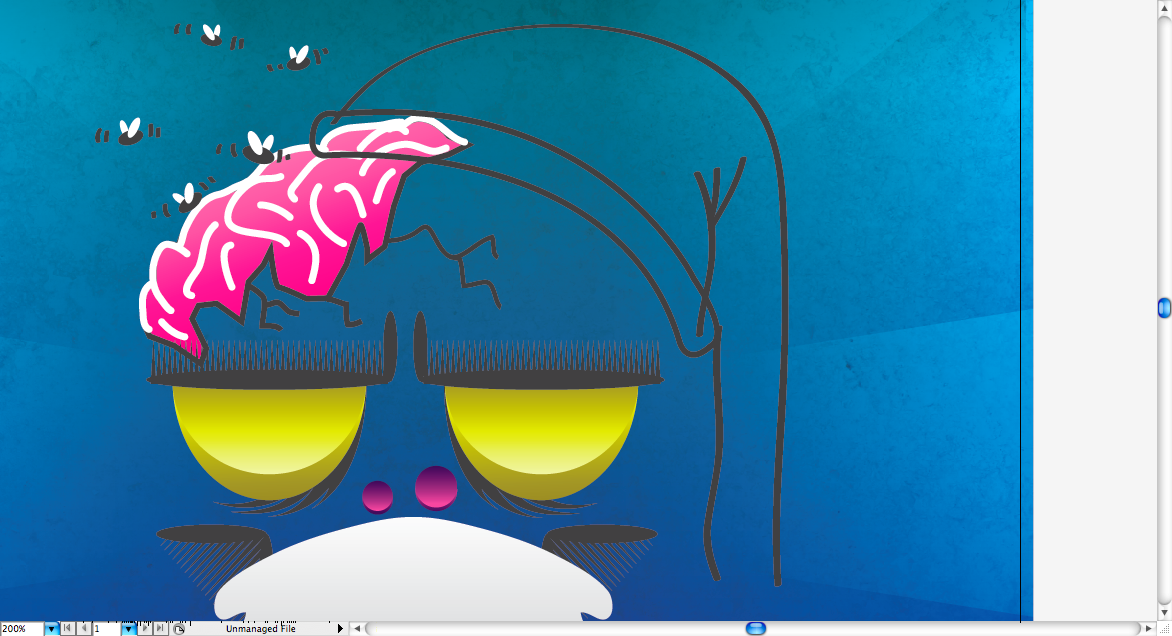Click the horizontal scrollbar right arrow
This screenshot has width=1172, height=636.
(x=1149, y=629)
